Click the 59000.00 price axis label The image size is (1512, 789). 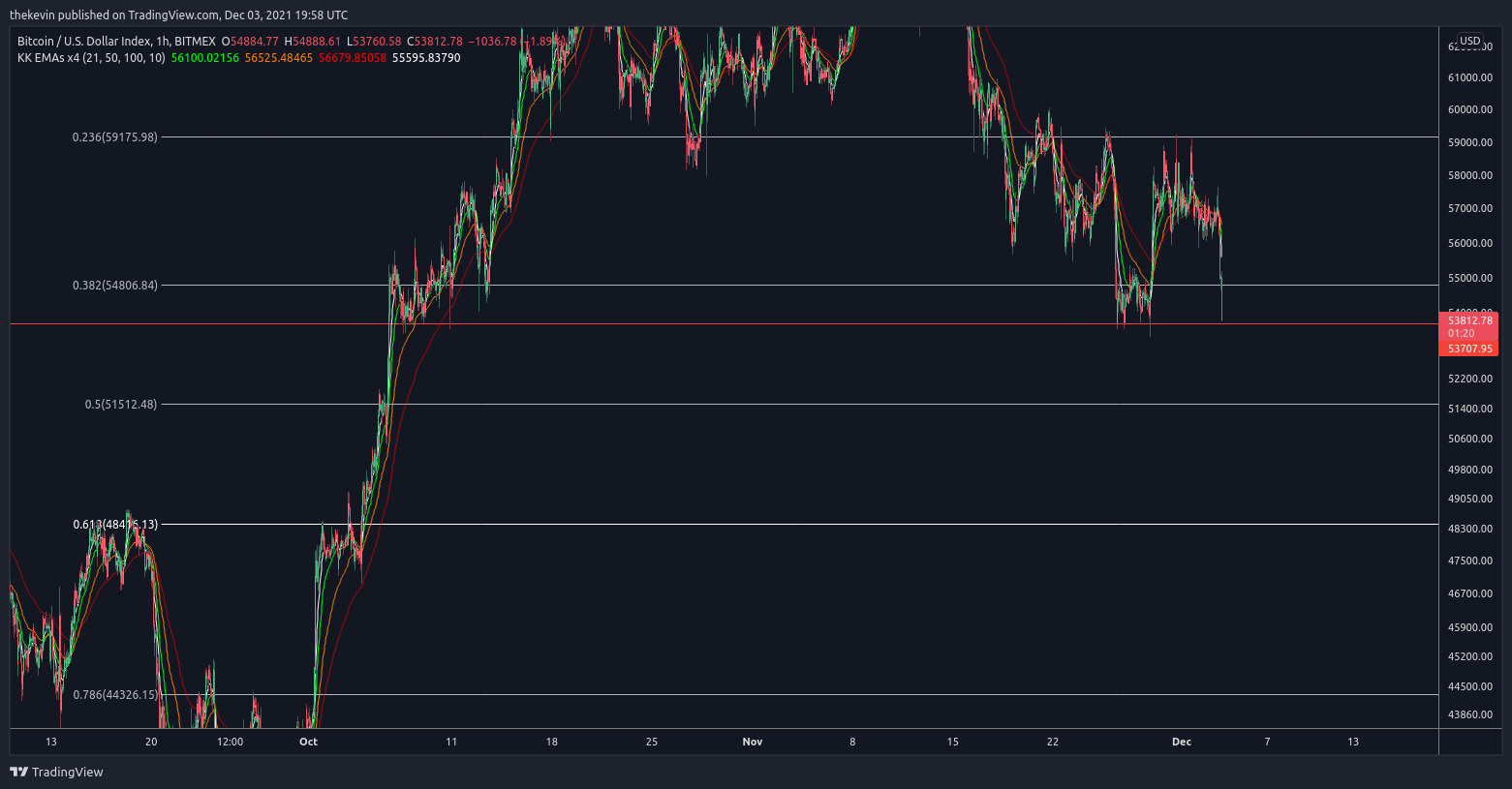(1469, 142)
